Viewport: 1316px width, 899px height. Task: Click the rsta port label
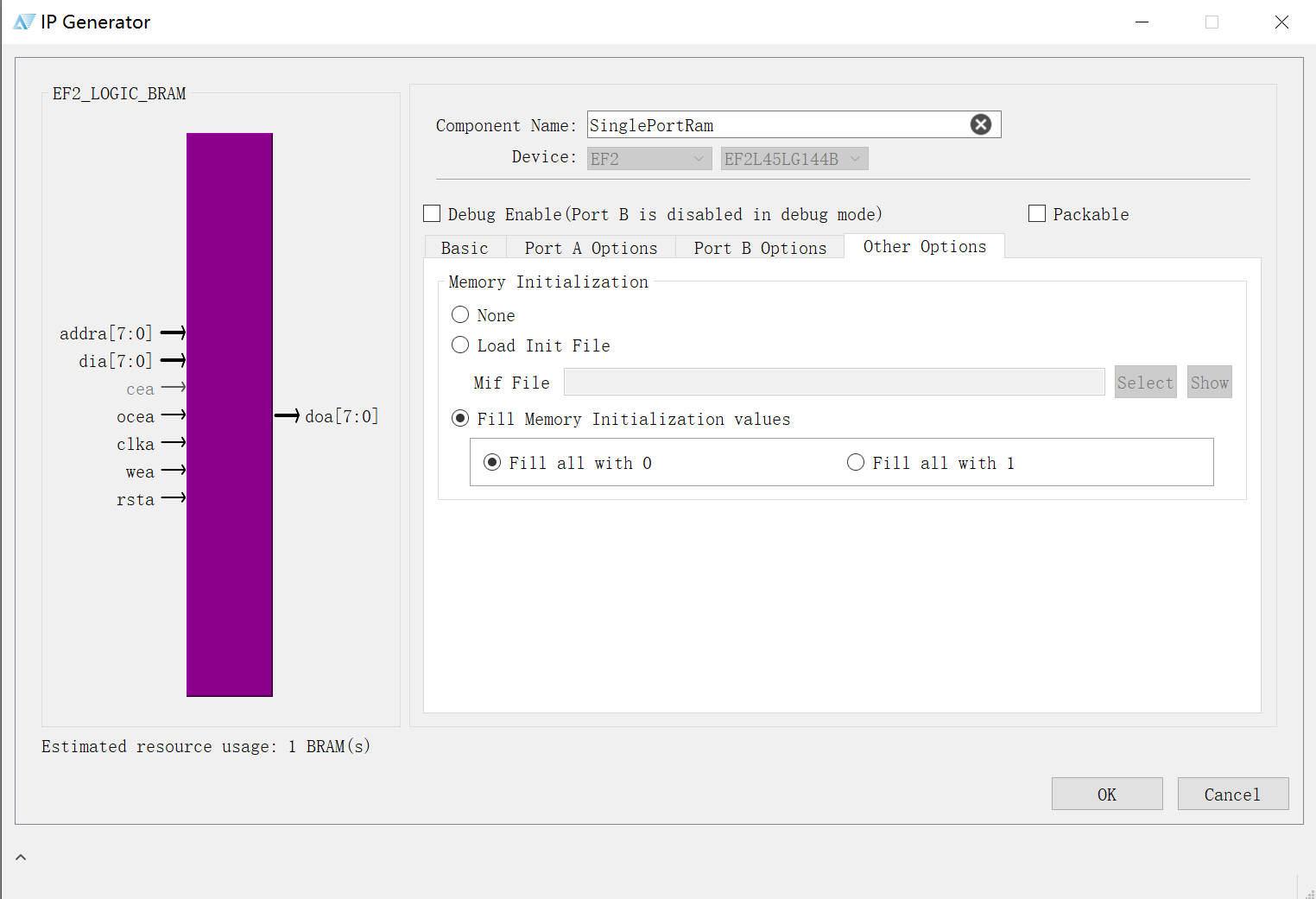(136, 499)
